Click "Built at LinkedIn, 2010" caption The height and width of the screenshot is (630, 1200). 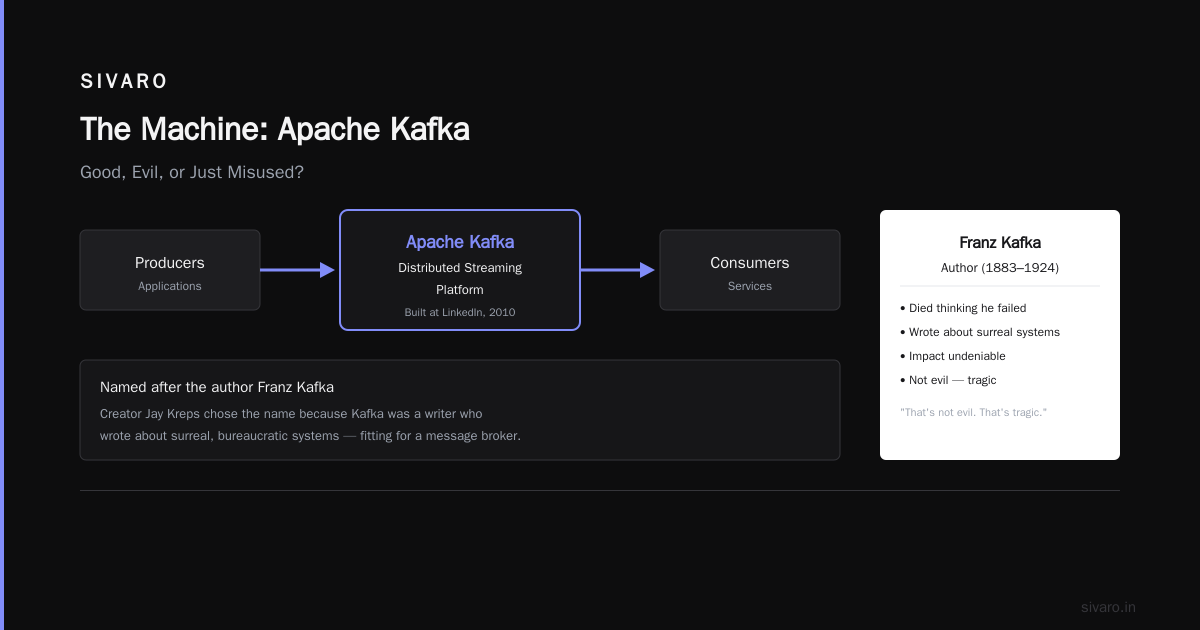460,312
